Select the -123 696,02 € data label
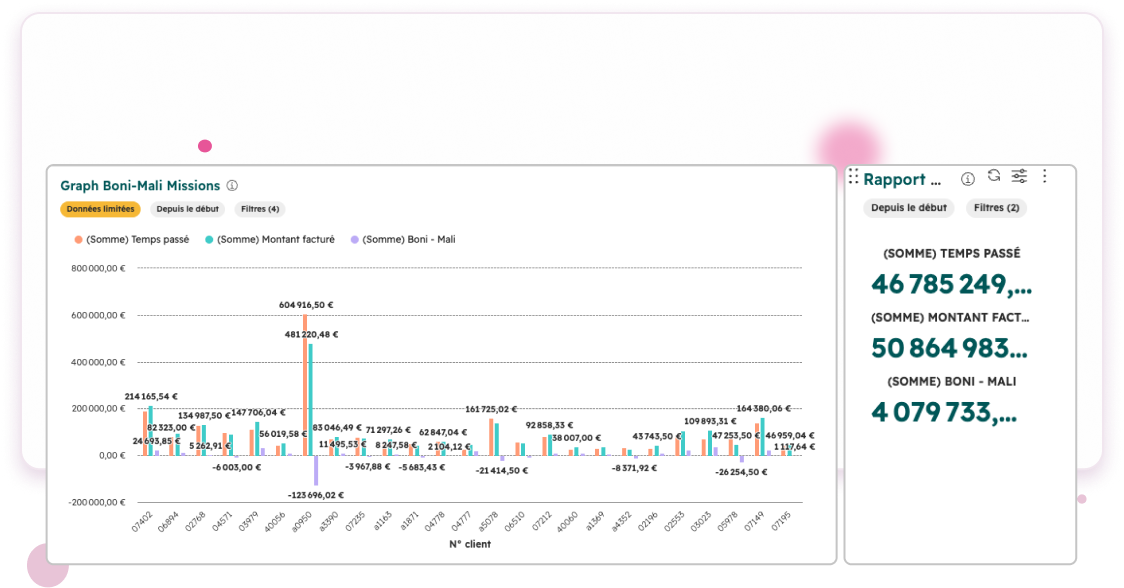The height and width of the screenshot is (588, 1124). click(x=315, y=495)
